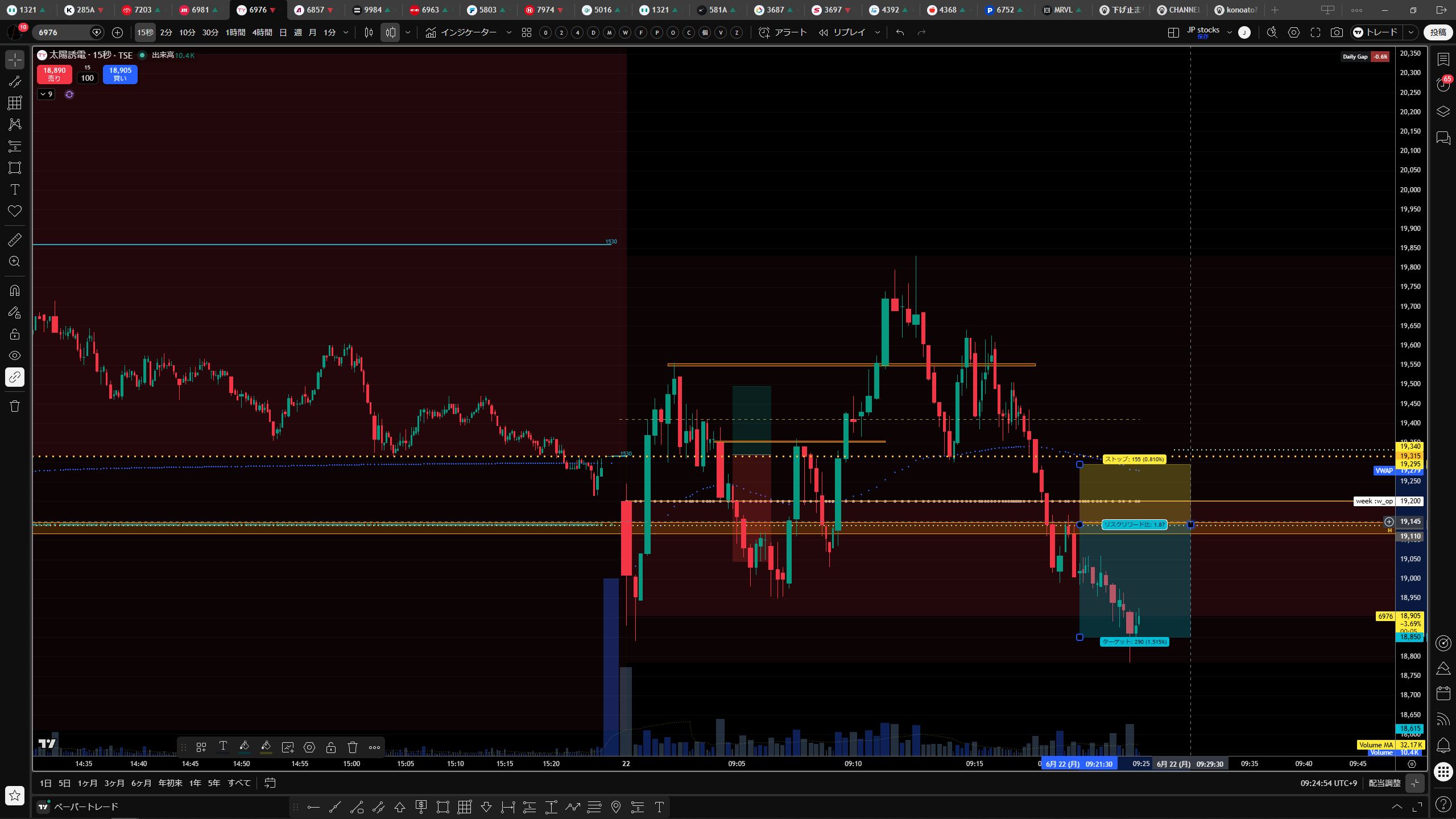Toggle magnet mode on left toolbar
1456x819 pixels.
point(15,291)
